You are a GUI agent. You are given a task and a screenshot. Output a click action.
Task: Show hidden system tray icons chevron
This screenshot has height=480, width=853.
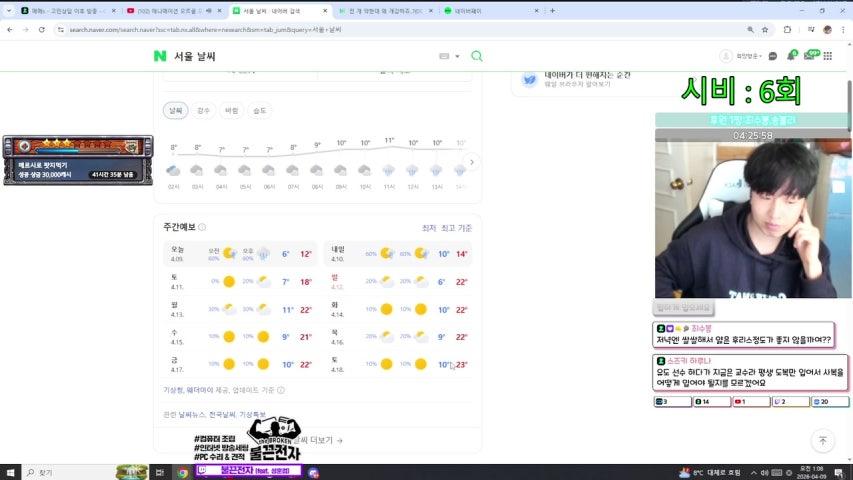click(x=753, y=472)
